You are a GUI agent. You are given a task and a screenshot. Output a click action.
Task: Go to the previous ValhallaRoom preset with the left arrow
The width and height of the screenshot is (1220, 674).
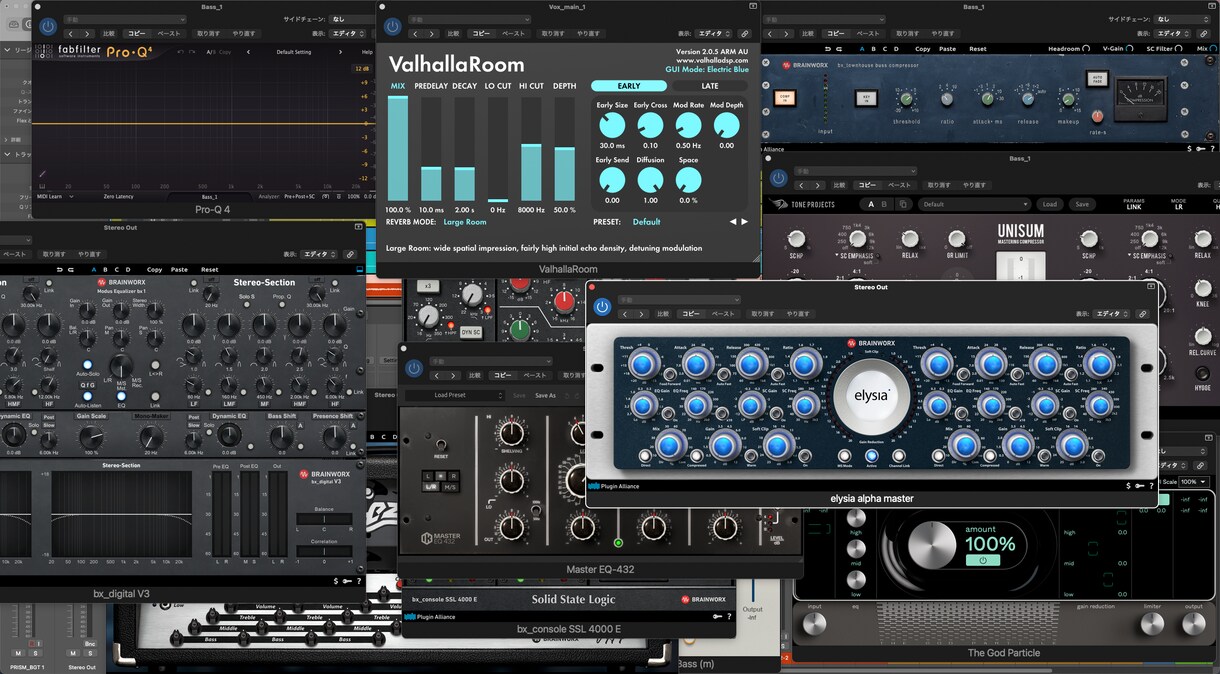[732, 221]
